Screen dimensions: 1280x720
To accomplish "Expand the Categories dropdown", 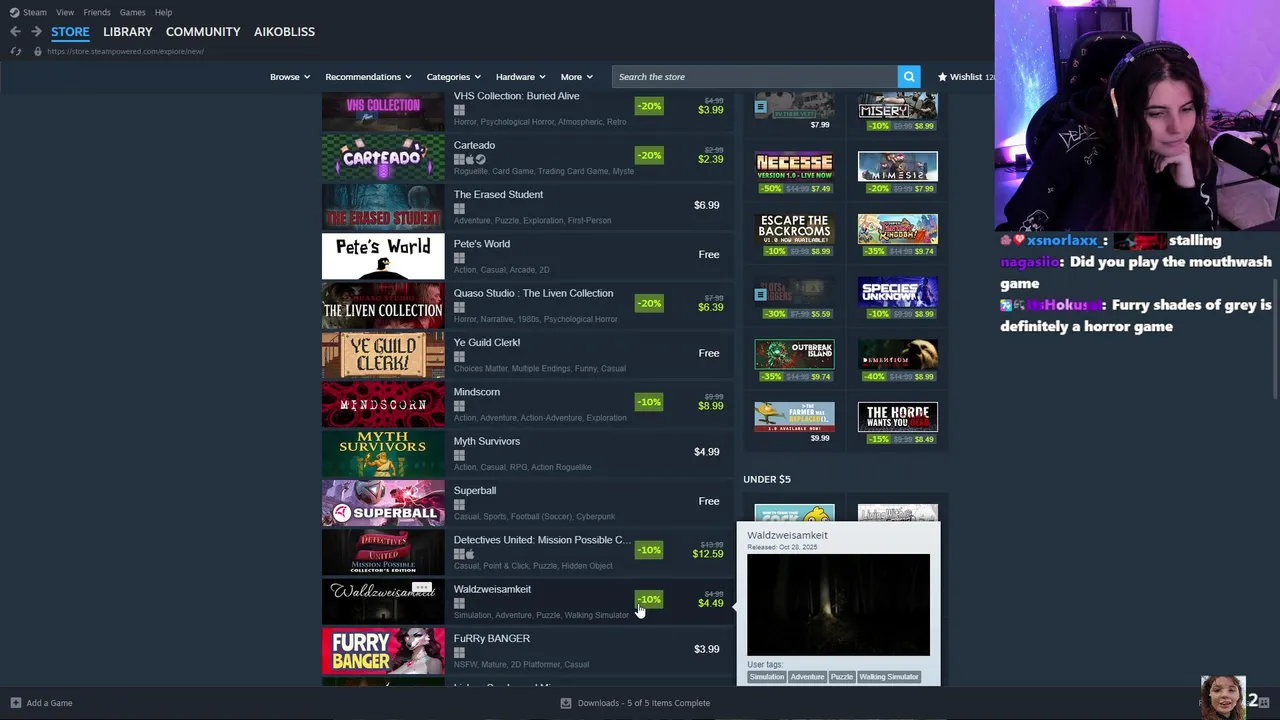I will tap(453, 77).
